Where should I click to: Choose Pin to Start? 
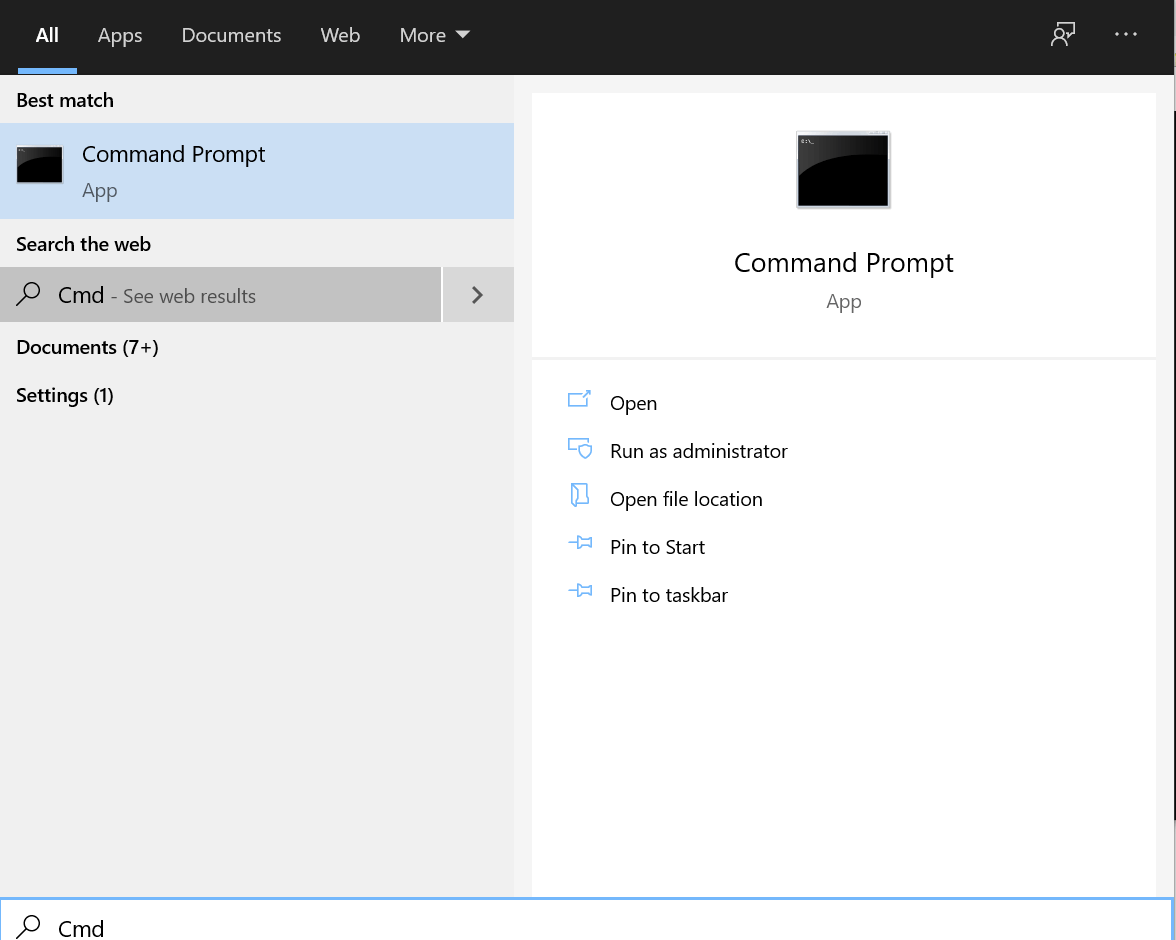point(657,547)
